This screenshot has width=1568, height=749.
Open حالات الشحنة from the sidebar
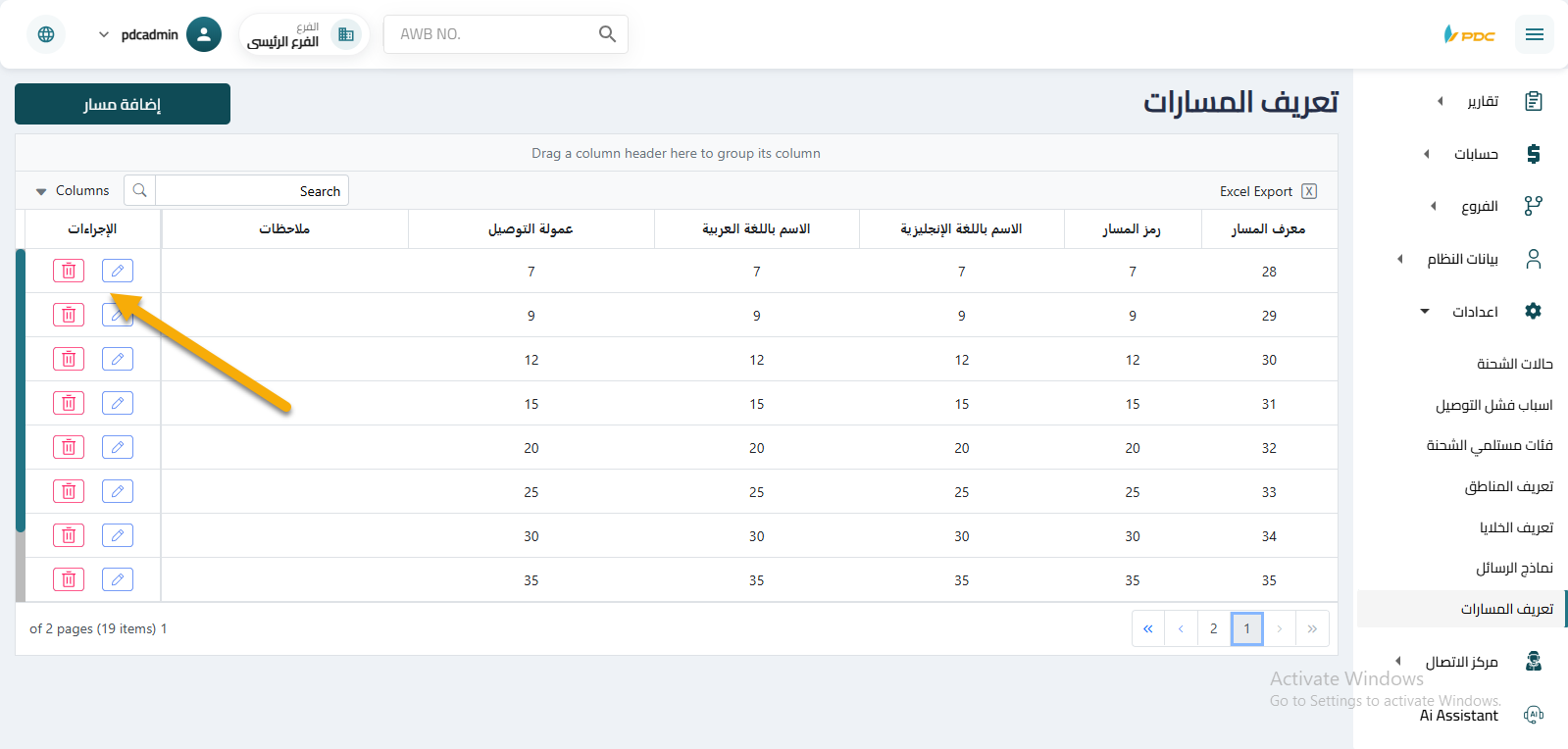pyautogui.click(x=1514, y=364)
